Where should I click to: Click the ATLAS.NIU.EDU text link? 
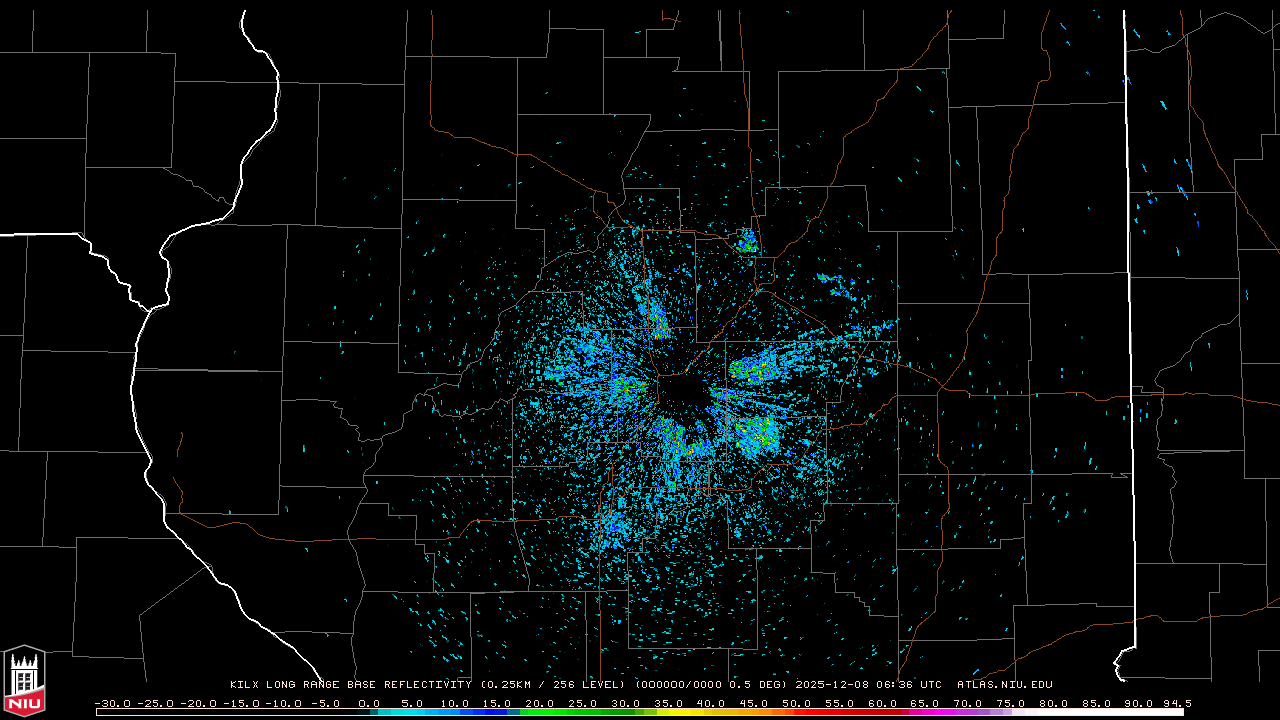(1004, 685)
